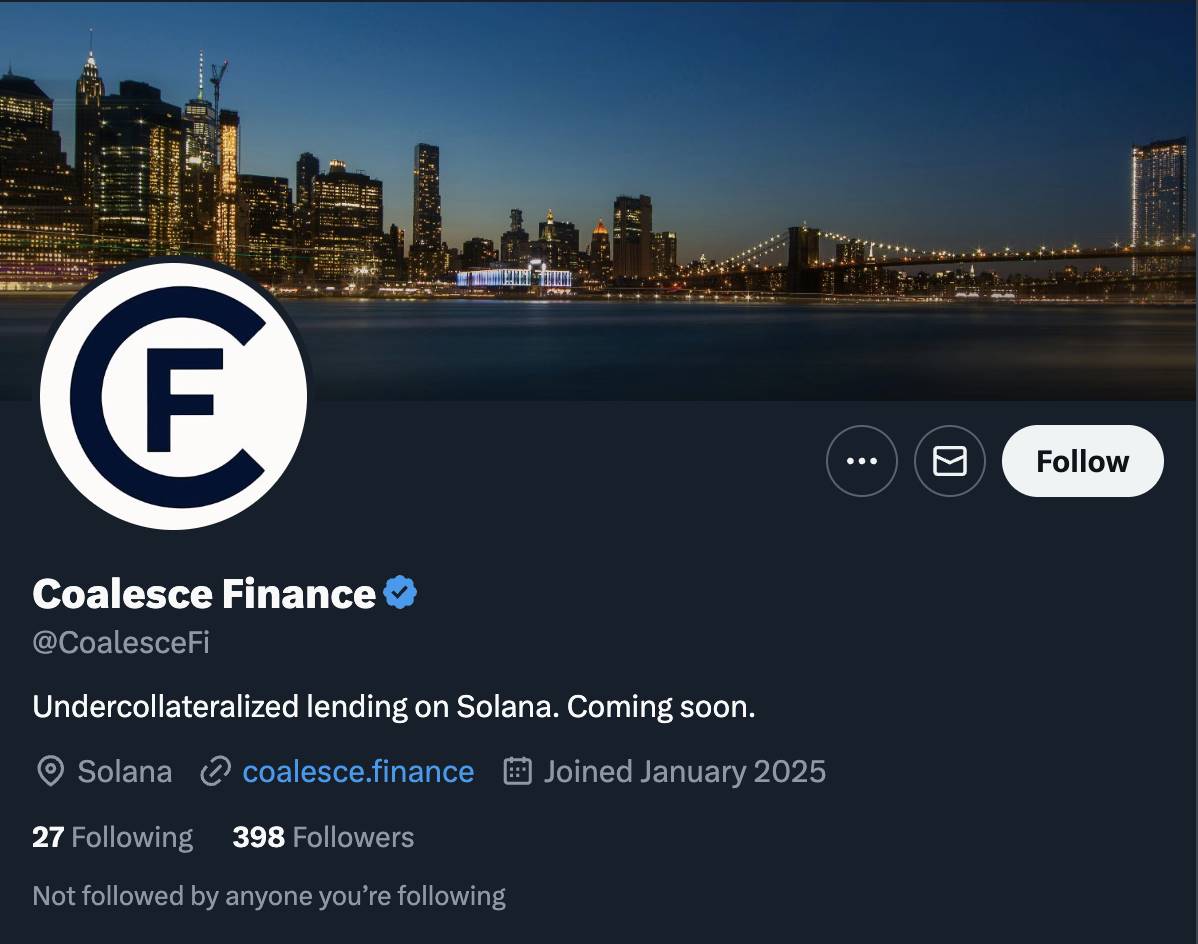Open the CF logo profile picture
This screenshot has width=1198, height=944.
[x=174, y=396]
